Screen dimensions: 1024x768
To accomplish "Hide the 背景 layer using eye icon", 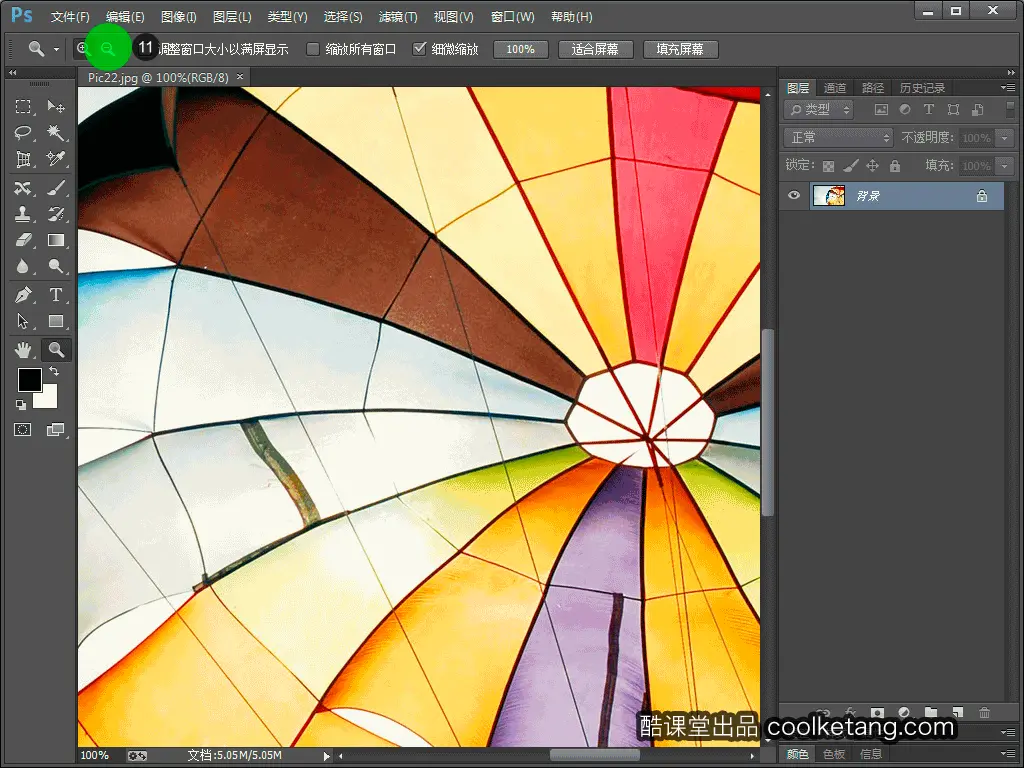I will tap(794, 196).
